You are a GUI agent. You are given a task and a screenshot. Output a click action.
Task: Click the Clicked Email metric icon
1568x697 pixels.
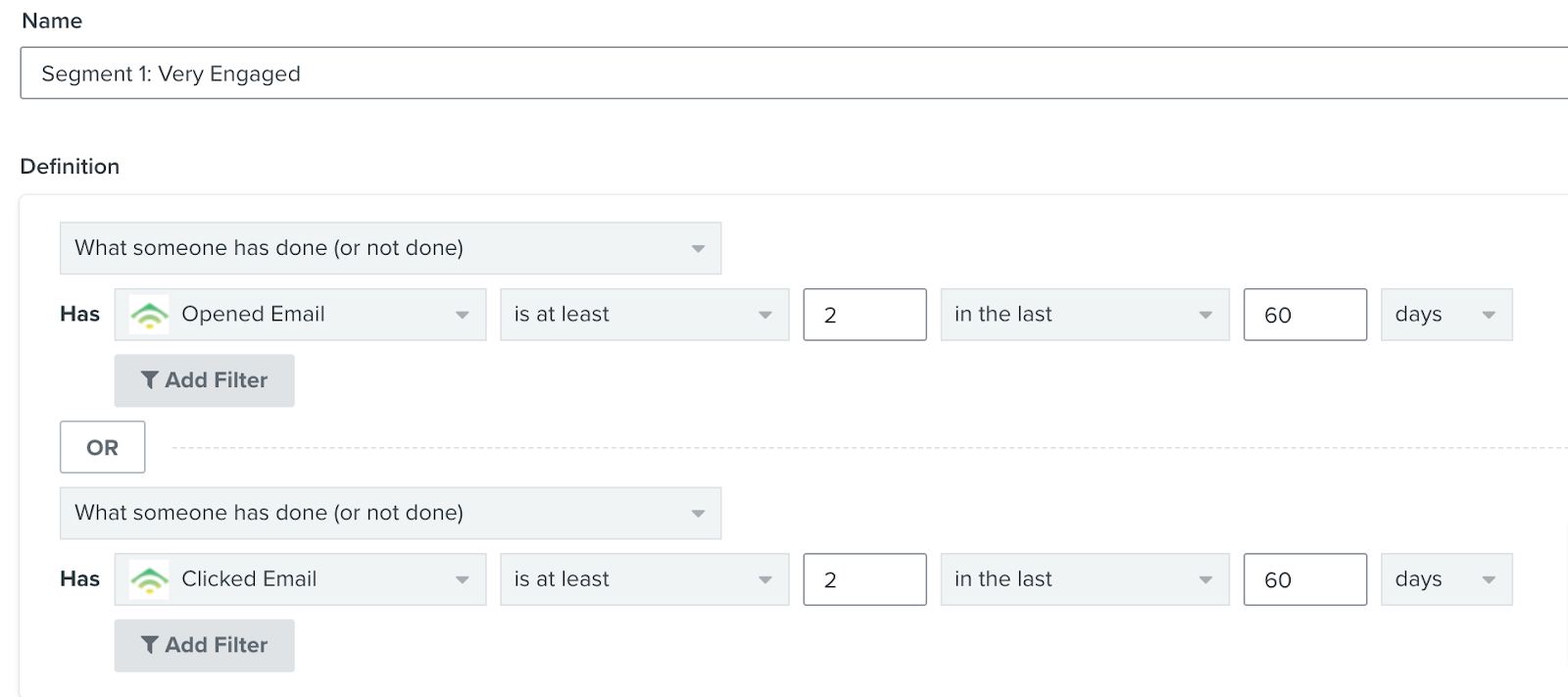click(150, 579)
